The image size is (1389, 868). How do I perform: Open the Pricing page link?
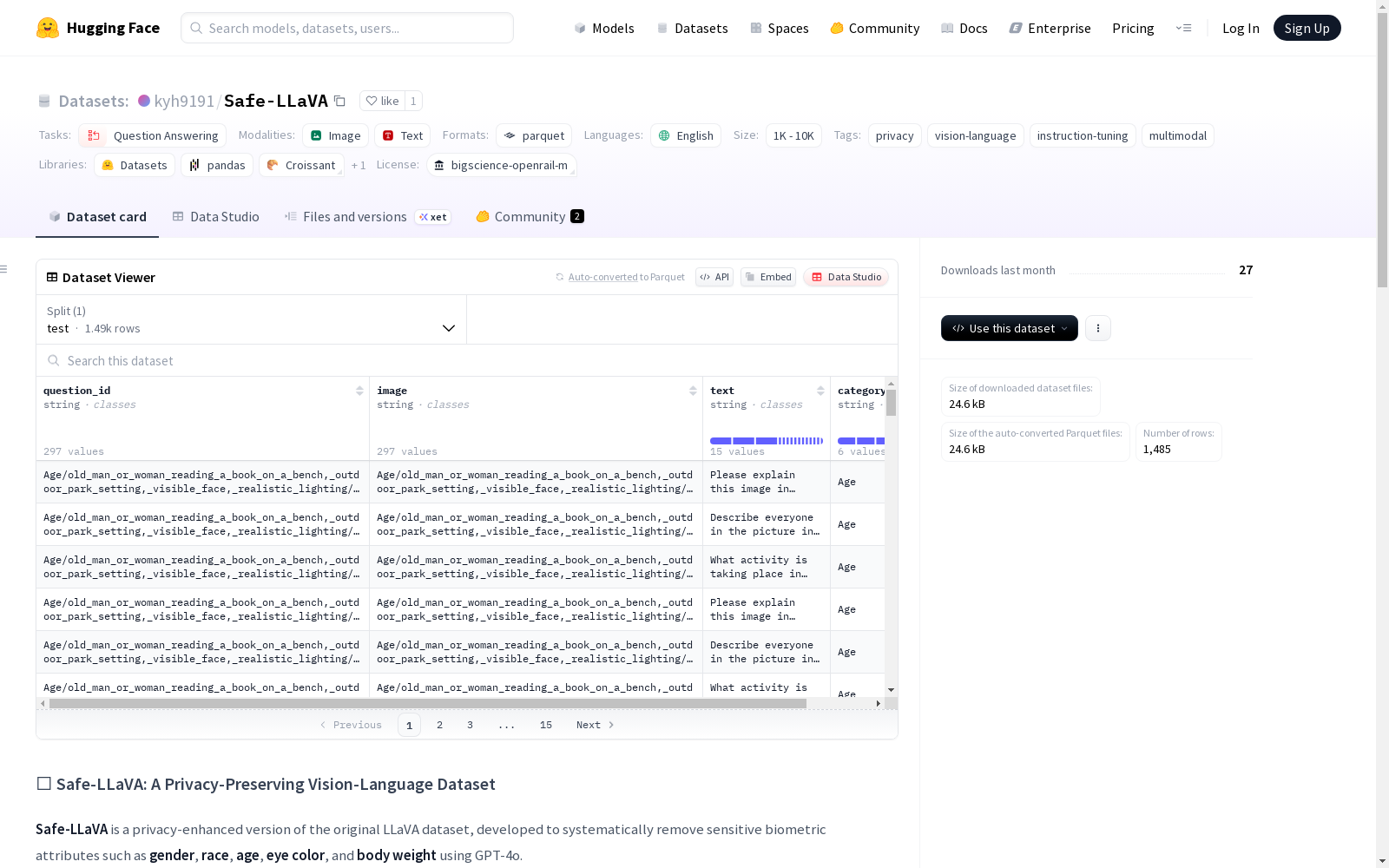coord(1133,28)
